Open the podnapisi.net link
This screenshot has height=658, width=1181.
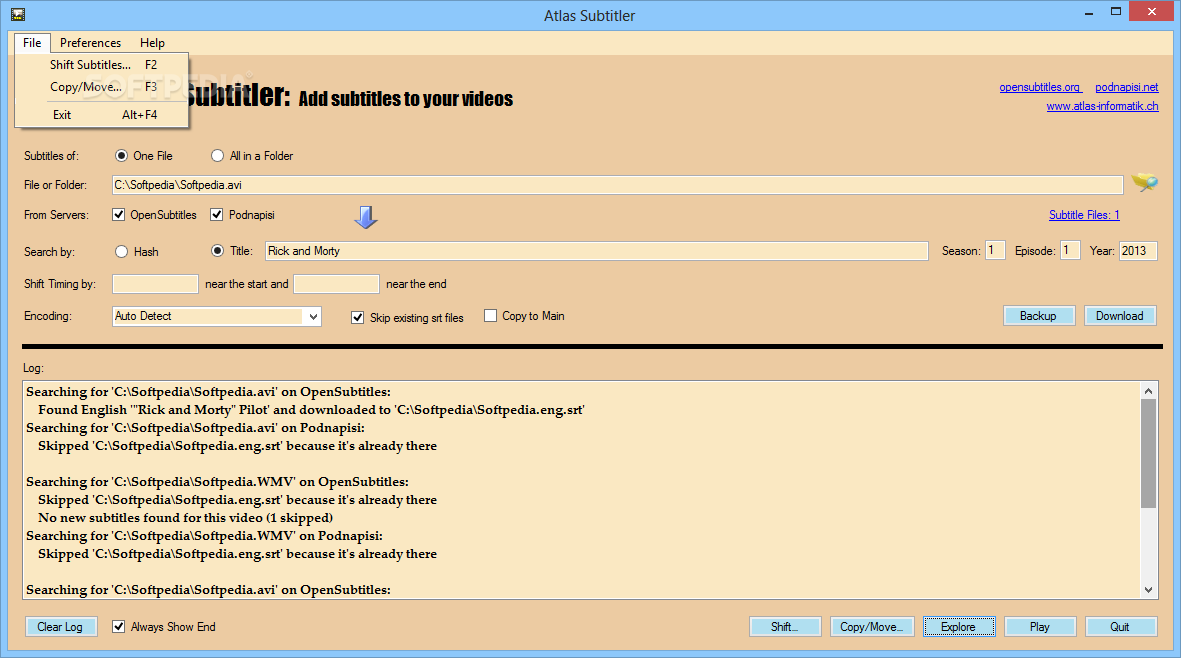(1127, 87)
